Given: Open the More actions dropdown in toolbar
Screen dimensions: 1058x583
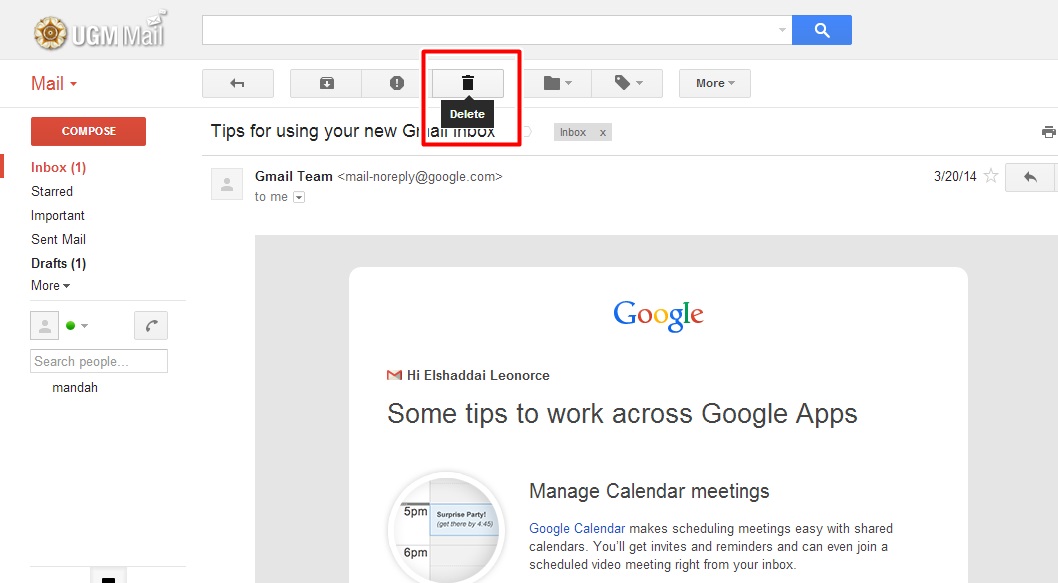Looking at the screenshot, I should tap(715, 84).
